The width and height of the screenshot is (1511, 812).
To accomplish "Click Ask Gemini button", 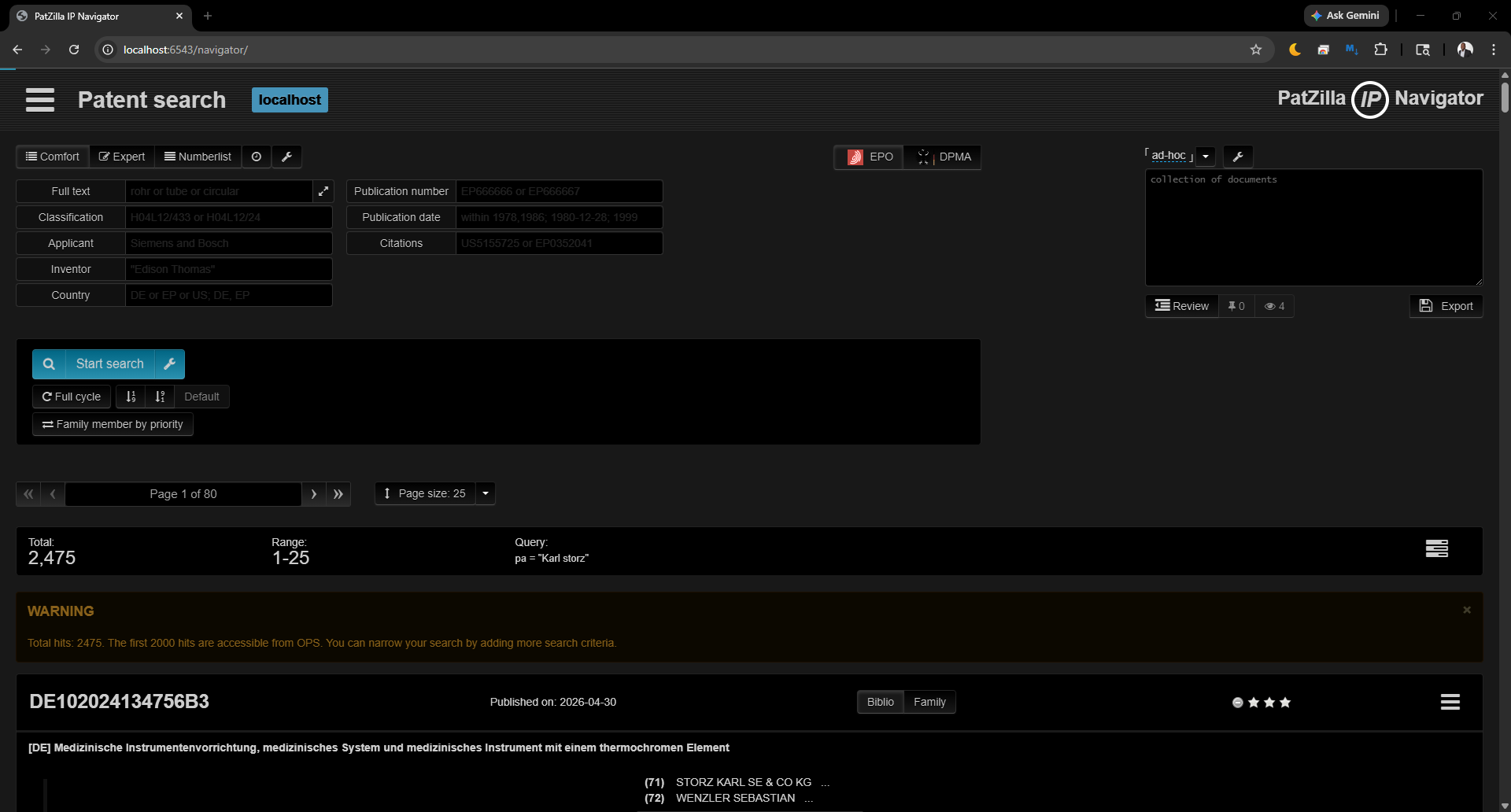I will [x=1346, y=16].
